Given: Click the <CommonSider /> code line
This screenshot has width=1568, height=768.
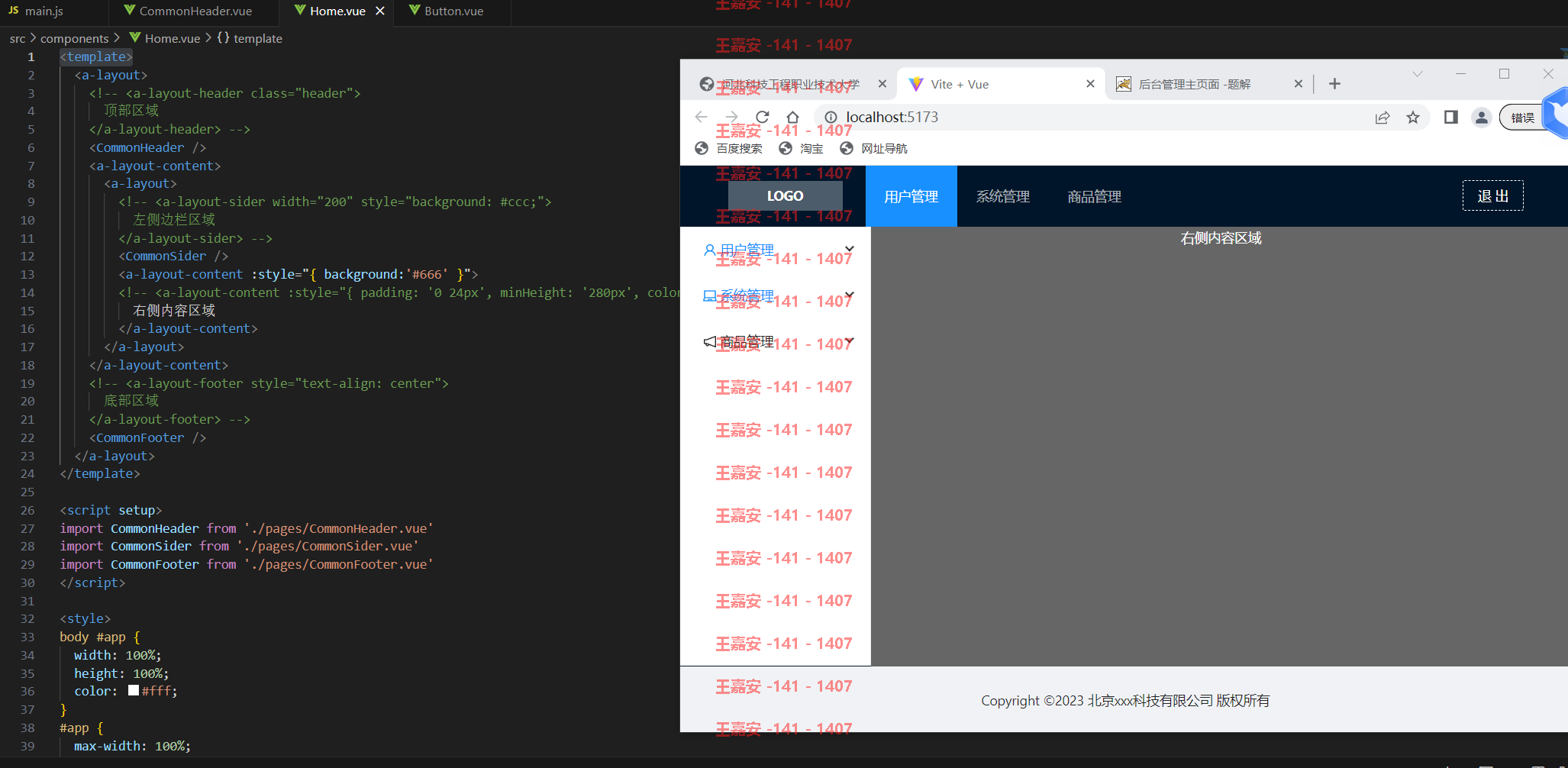Looking at the screenshot, I should (173, 256).
